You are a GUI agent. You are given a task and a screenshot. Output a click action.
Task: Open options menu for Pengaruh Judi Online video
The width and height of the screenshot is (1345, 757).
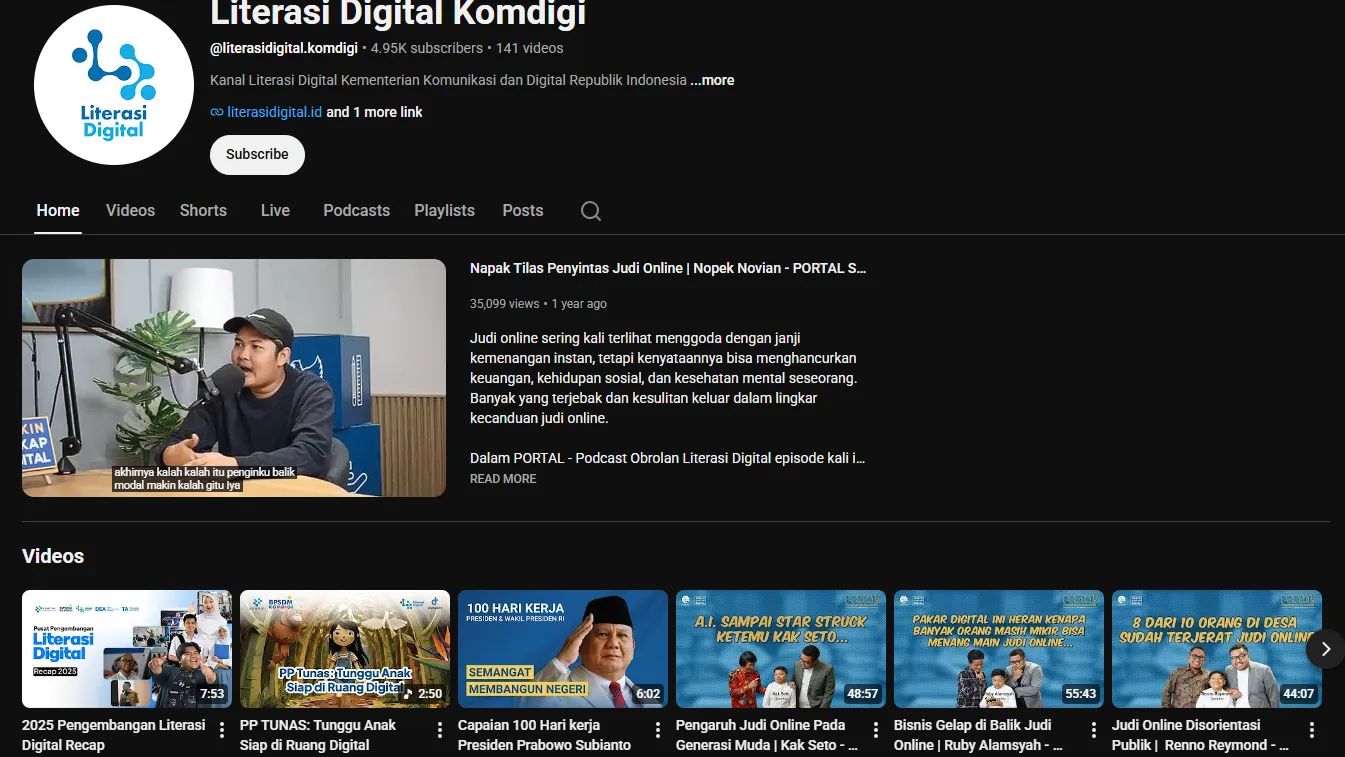876,730
